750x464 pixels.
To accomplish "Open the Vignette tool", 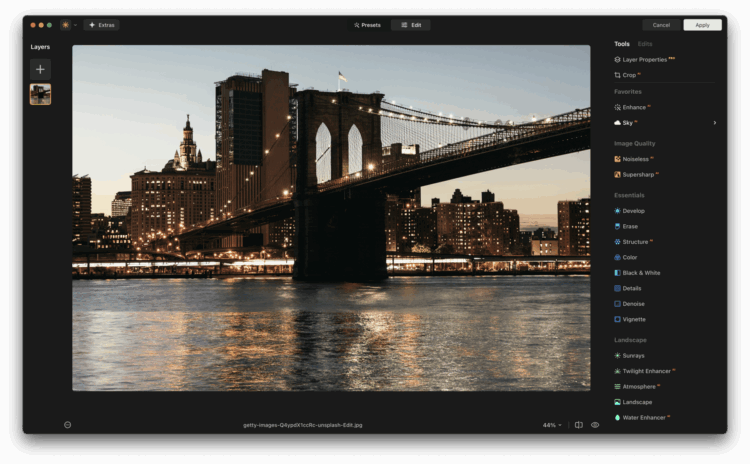I will pyautogui.click(x=634, y=319).
